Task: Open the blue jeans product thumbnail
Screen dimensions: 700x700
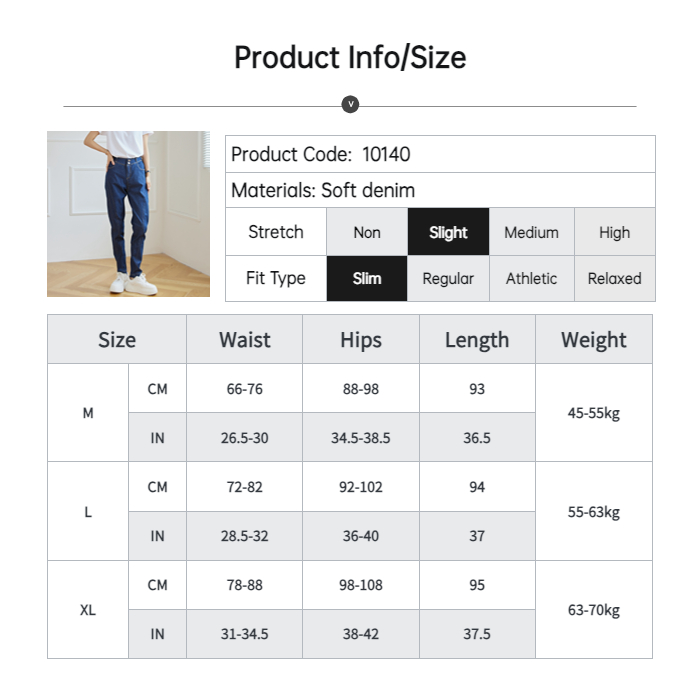Action: tap(128, 214)
